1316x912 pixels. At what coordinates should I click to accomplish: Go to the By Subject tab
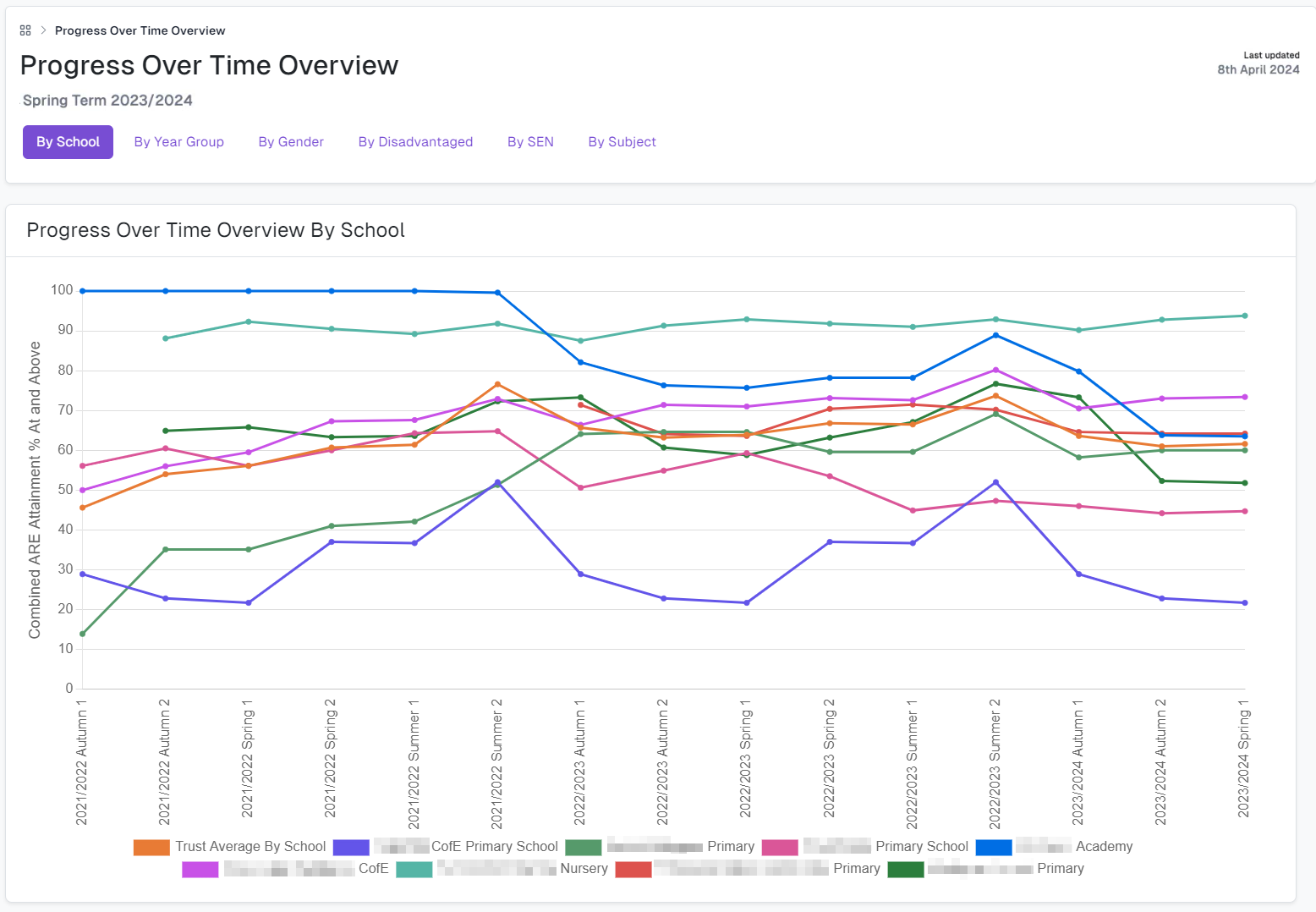(x=622, y=142)
